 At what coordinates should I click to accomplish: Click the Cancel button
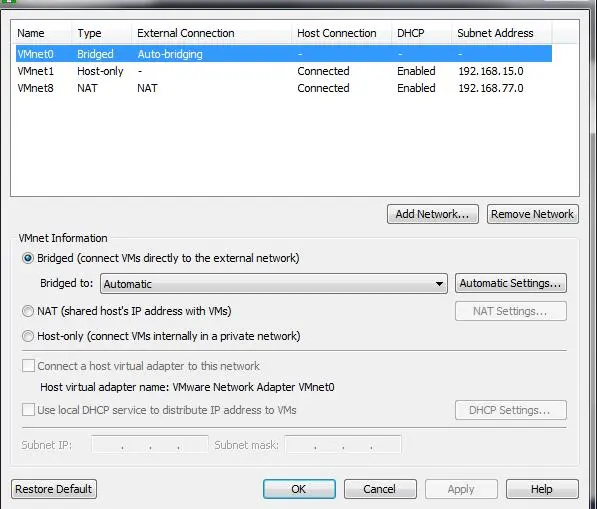(x=380, y=489)
